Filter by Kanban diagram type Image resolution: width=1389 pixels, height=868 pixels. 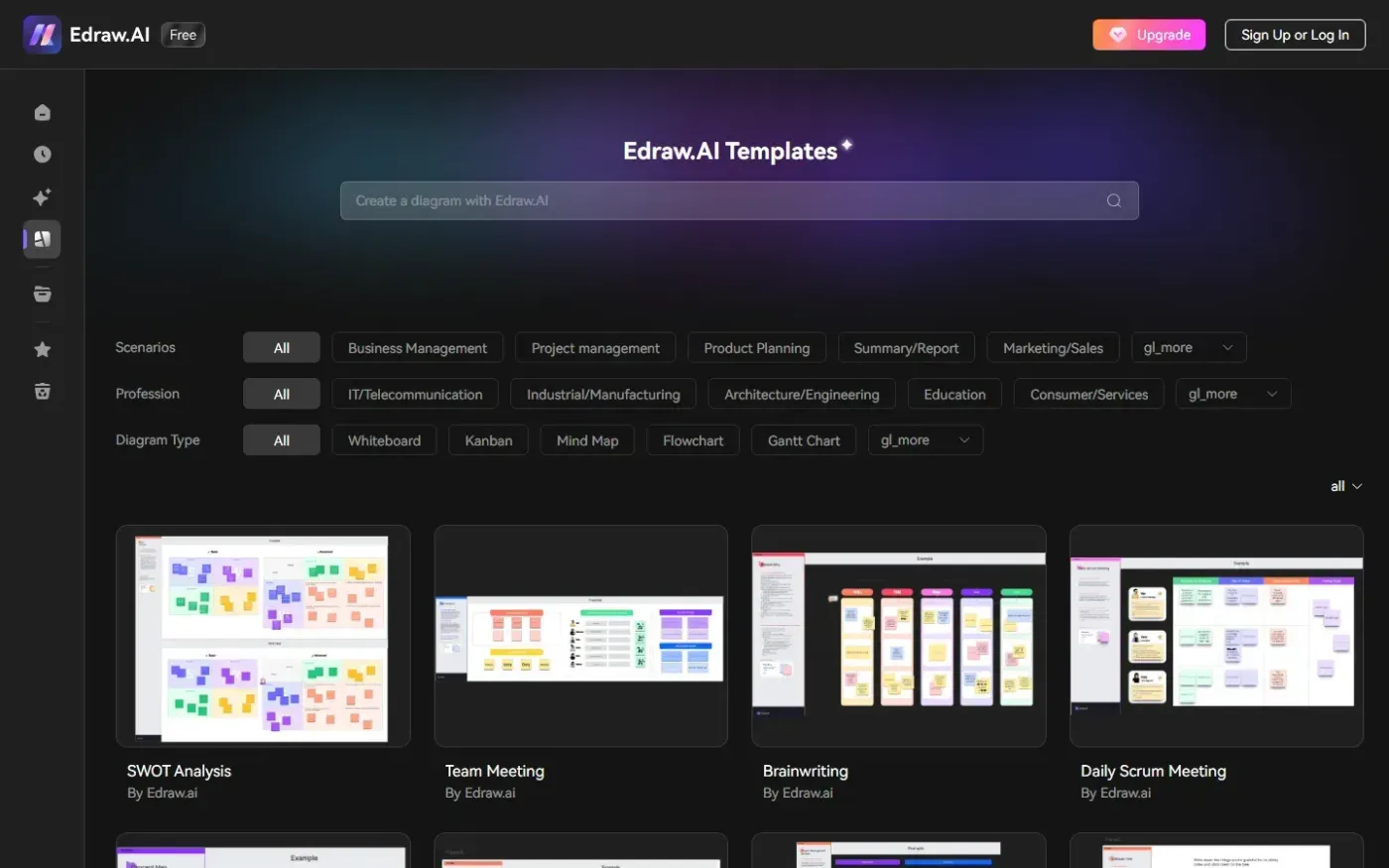point(488,440)
